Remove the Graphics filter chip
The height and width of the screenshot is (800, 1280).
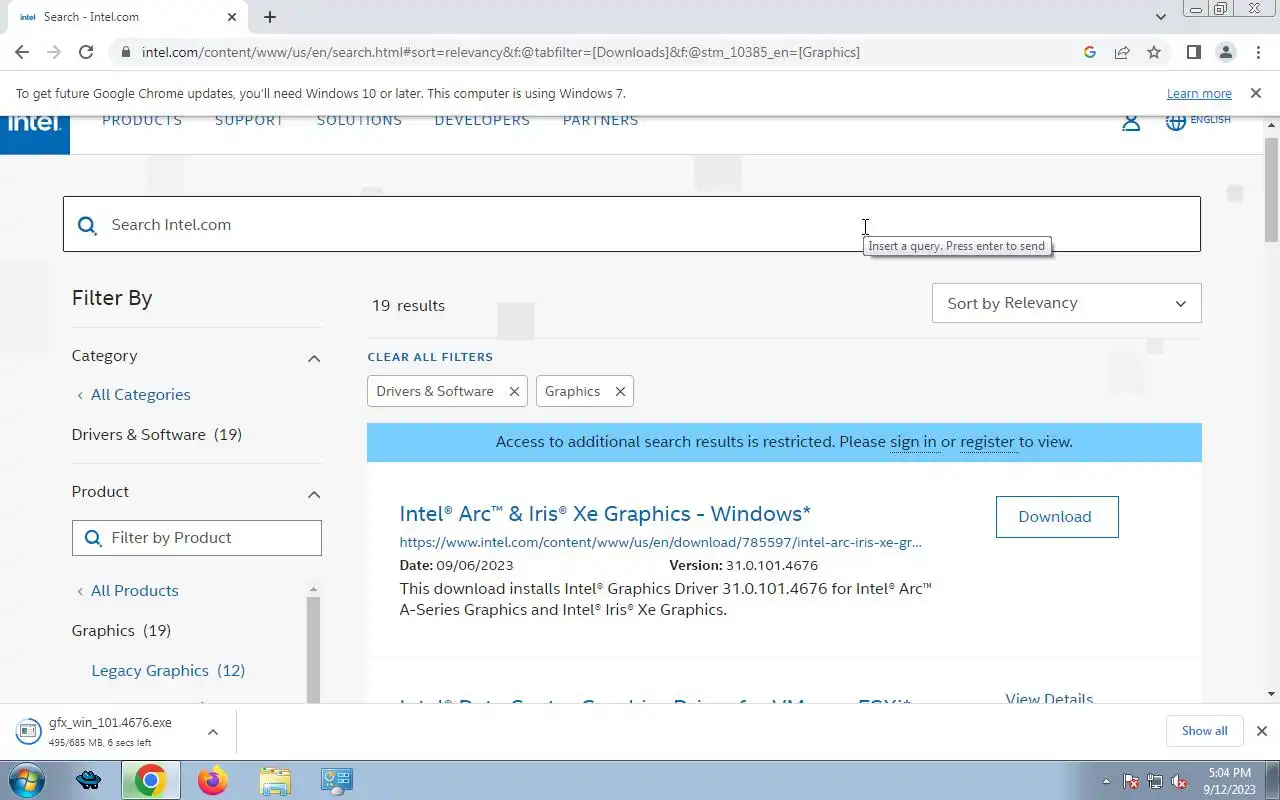[620, 392]
